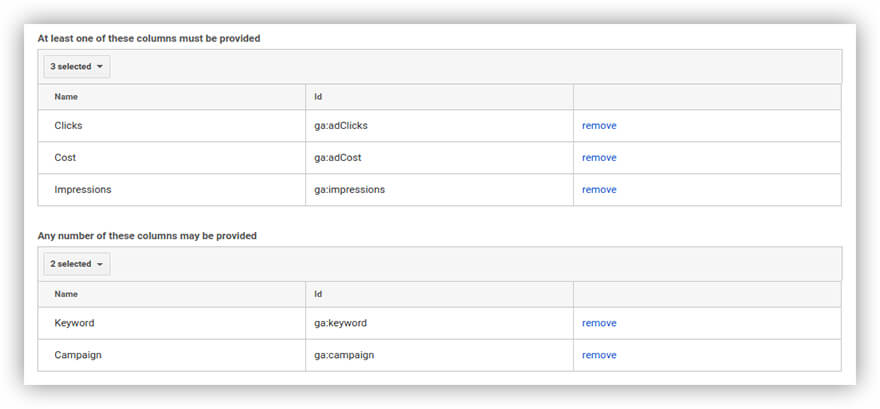Select the ga:adCost id value
Screen dimensions: 880x409
[x=339, y=158]
